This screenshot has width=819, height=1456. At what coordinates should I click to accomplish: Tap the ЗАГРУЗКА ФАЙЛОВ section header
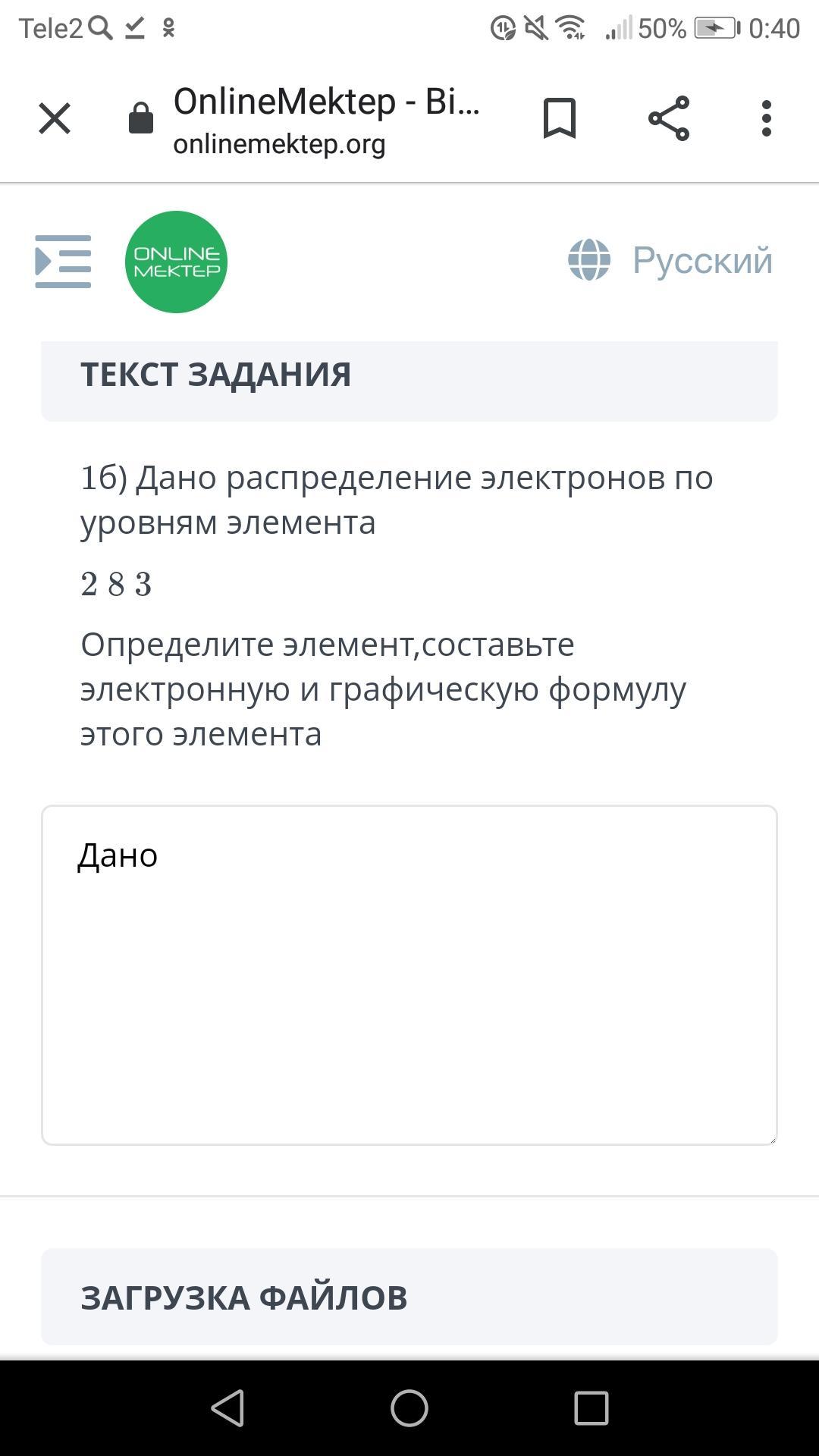click(409, 1297)
